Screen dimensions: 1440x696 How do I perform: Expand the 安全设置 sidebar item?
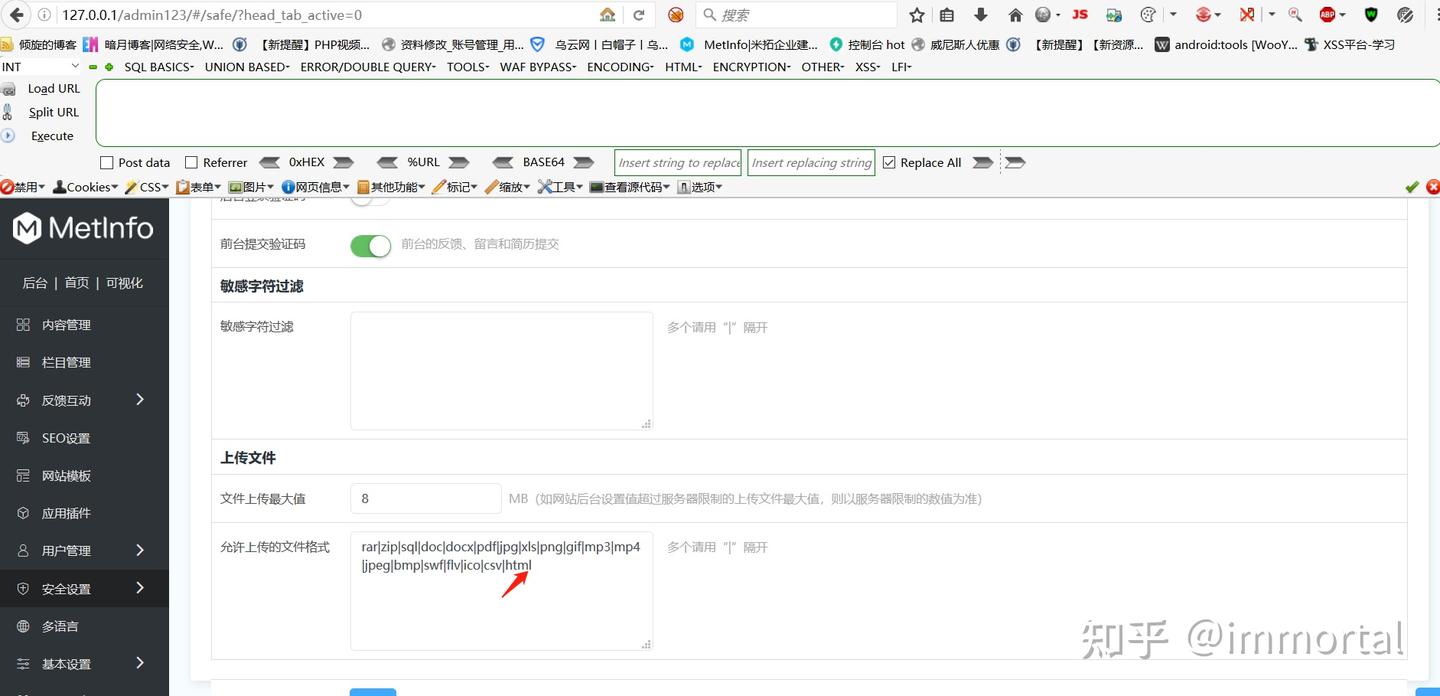pos(84,589)
